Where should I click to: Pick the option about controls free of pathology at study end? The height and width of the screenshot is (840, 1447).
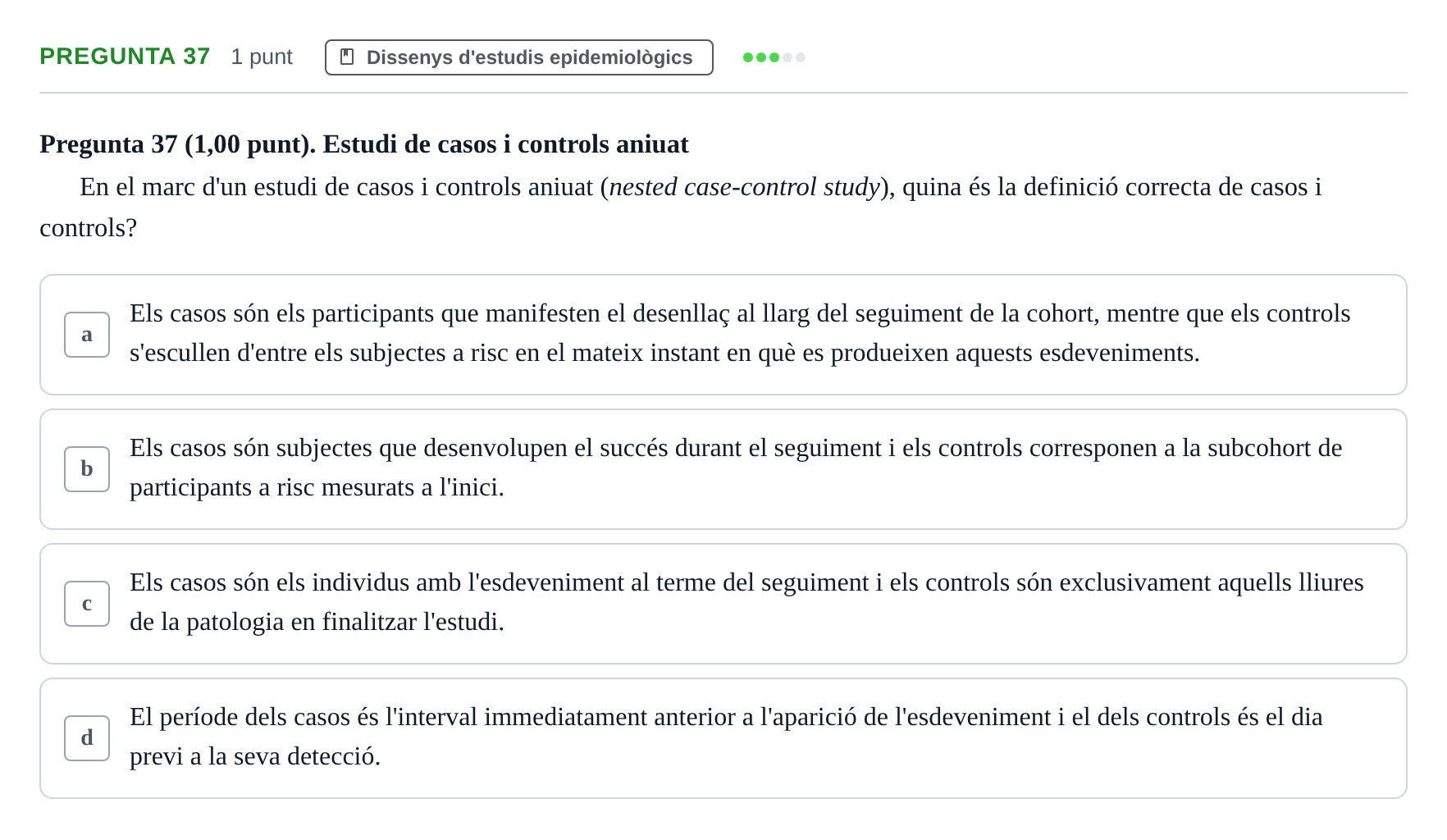723,604
